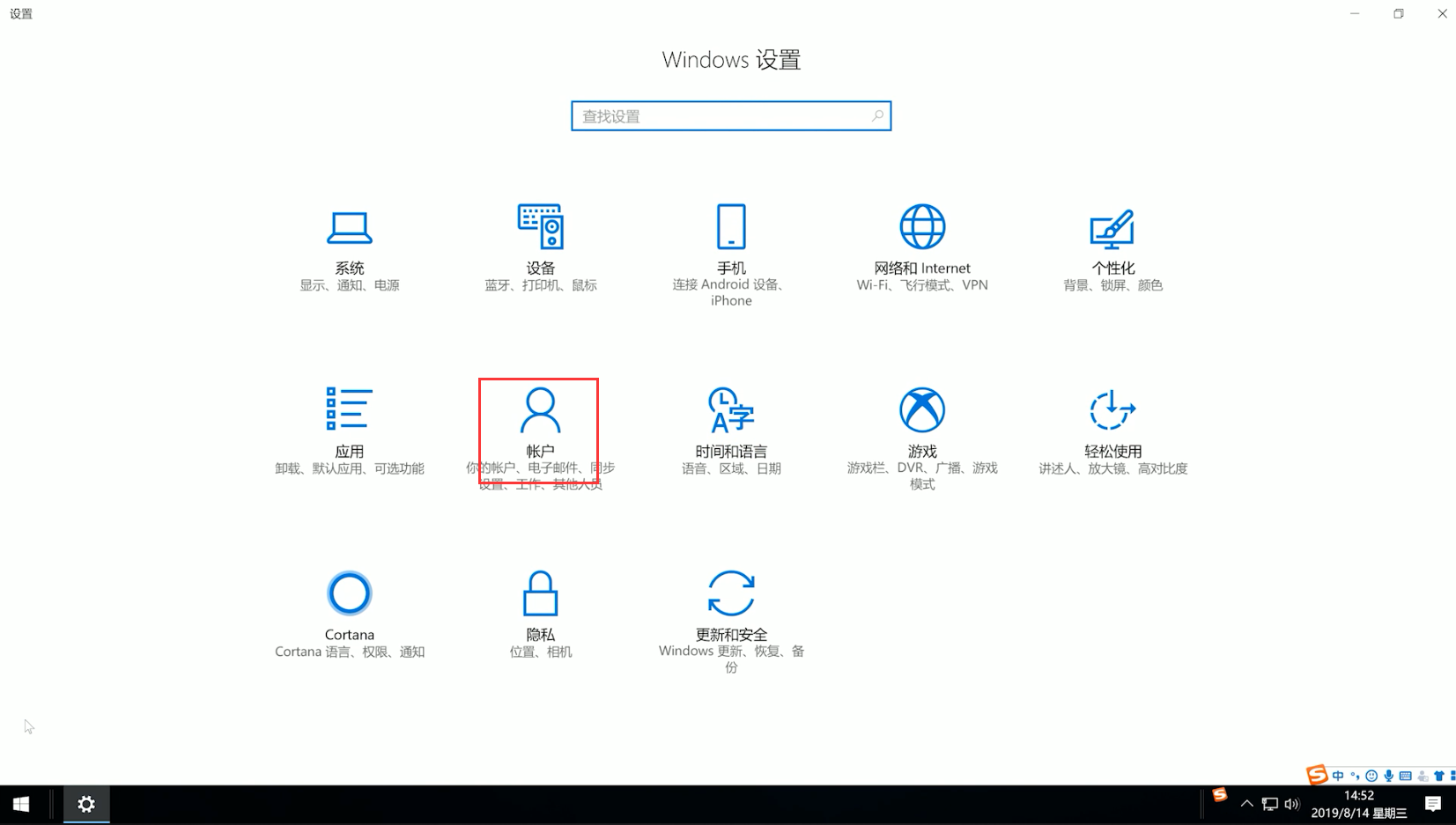Image resolution: width=1456 pixels, height=825 pixels.
Task: Open the Cortana settings category
Action: coord(350,615)
